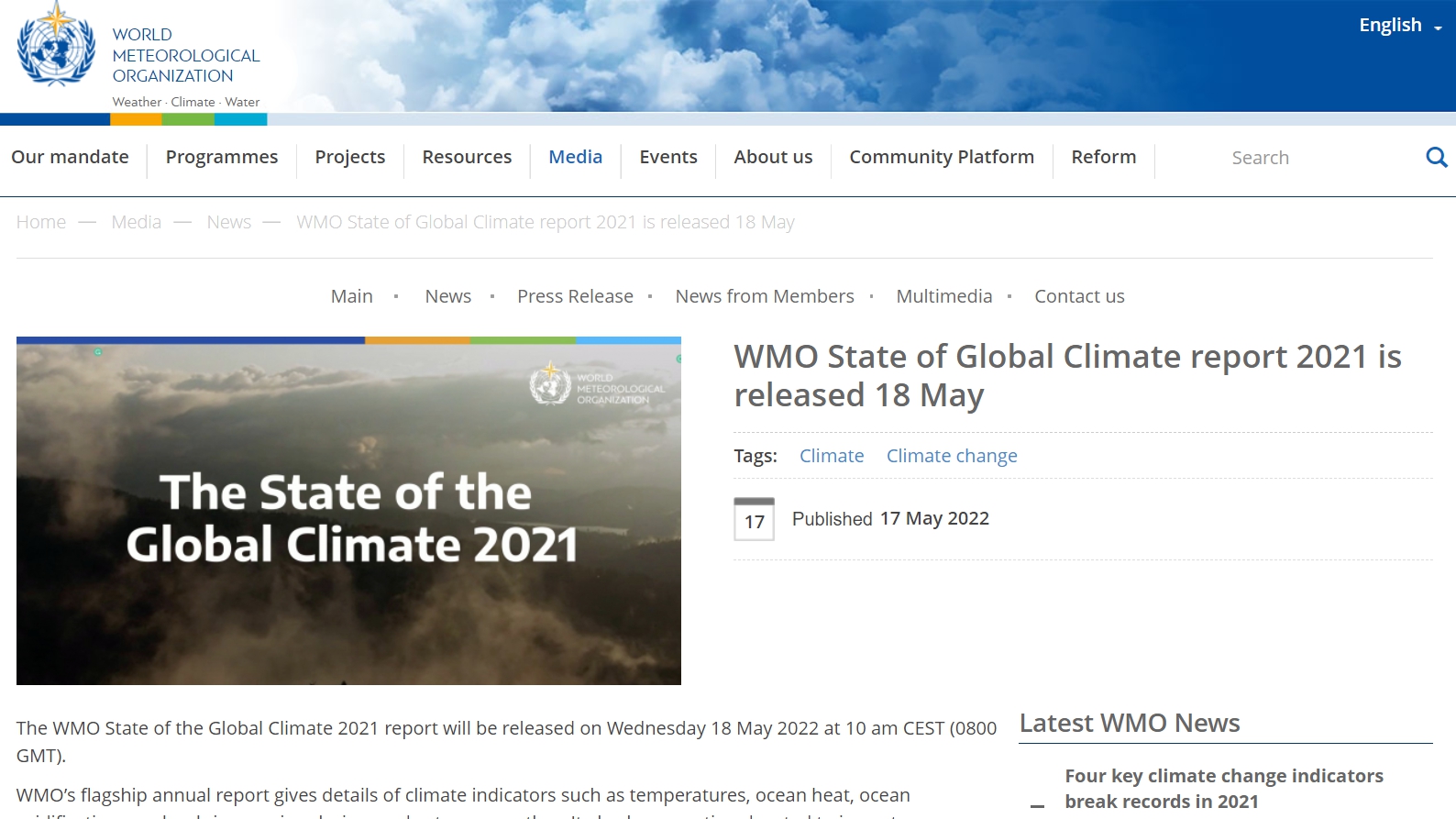
Task: Go to Community Platform menu item
Action: click(941, 157)
